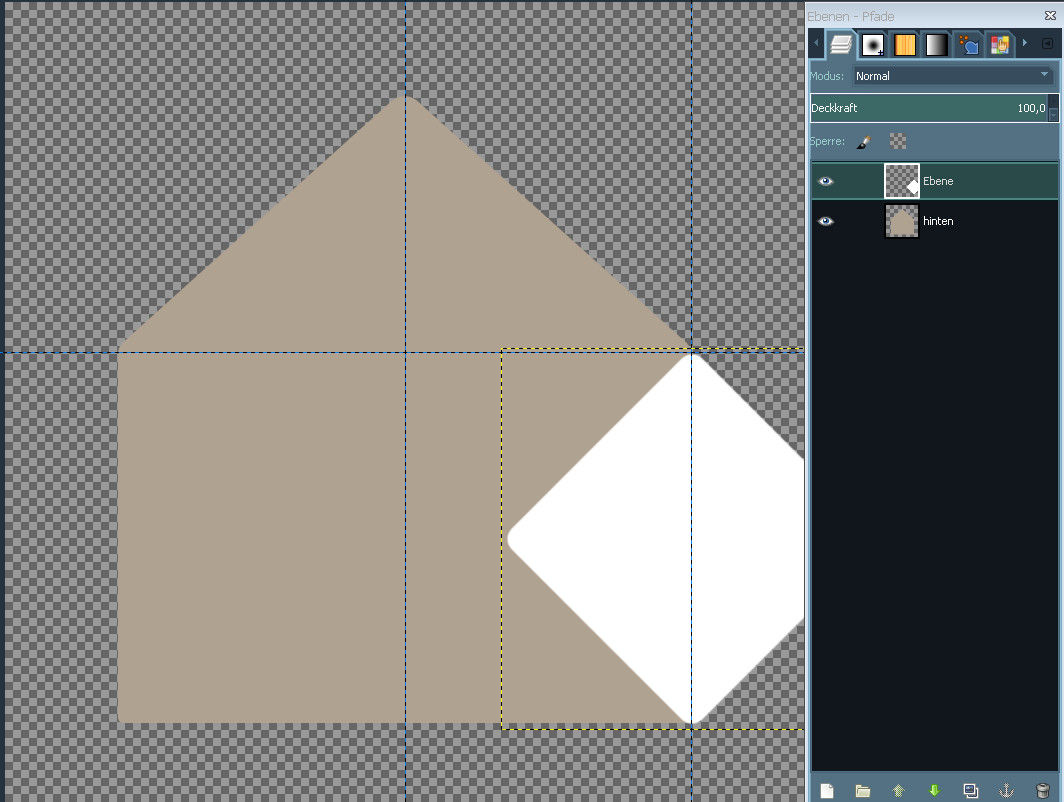Create a new layer with the page icon

click(x=827, y=791)
